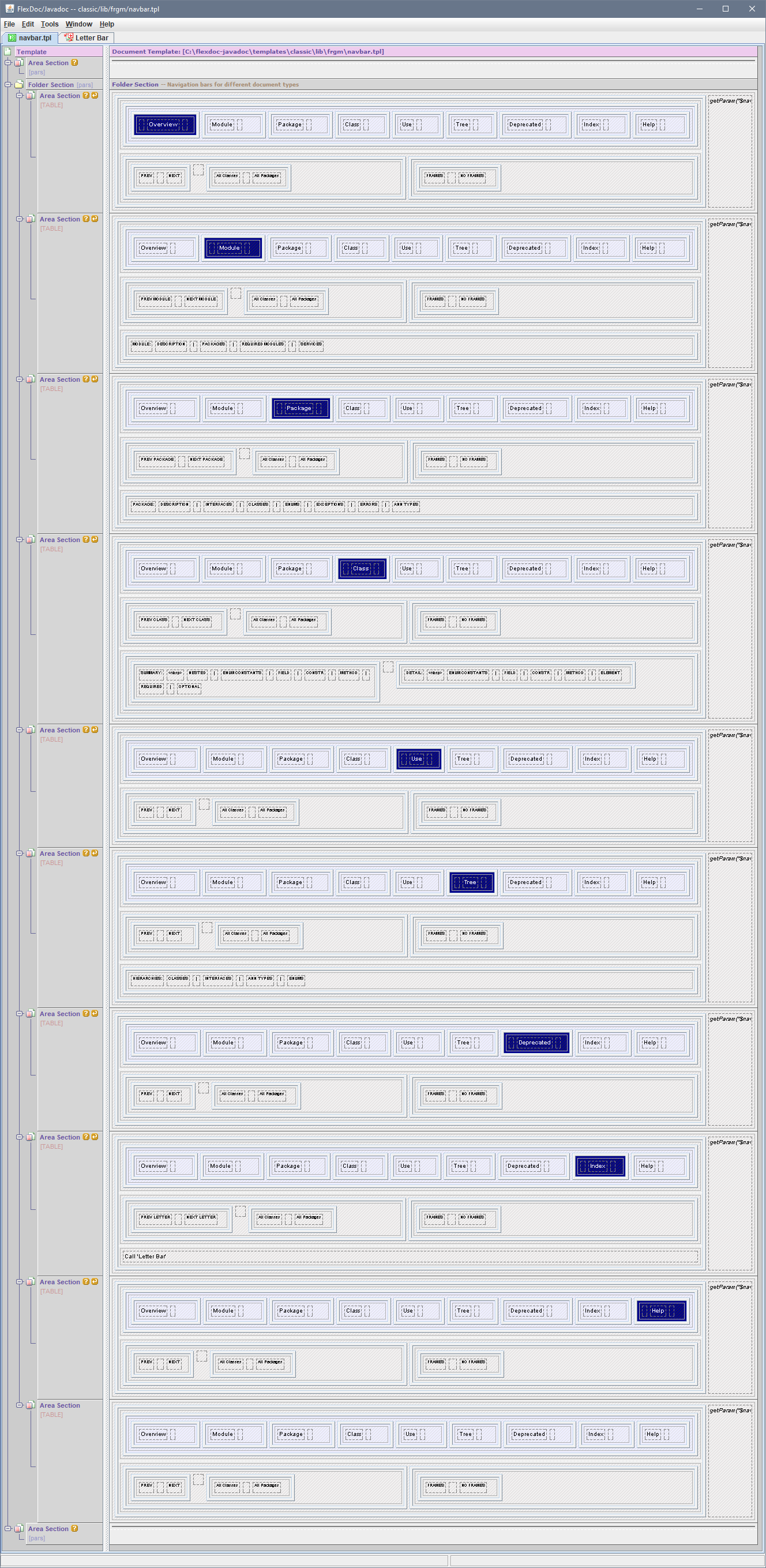Click return-arrow icon beside highlighted Overview section
The image size is (766, 1568).
(95, 96)
